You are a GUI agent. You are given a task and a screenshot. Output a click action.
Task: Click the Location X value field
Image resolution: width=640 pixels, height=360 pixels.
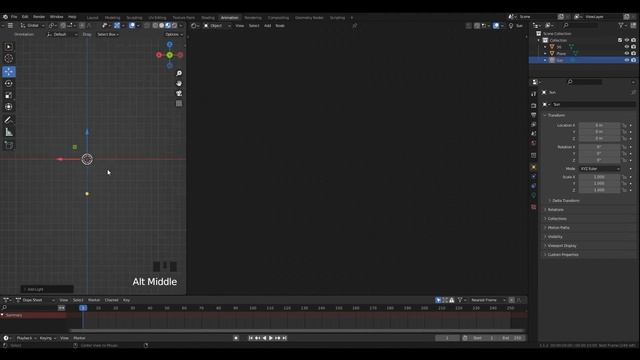click(599, 125)
